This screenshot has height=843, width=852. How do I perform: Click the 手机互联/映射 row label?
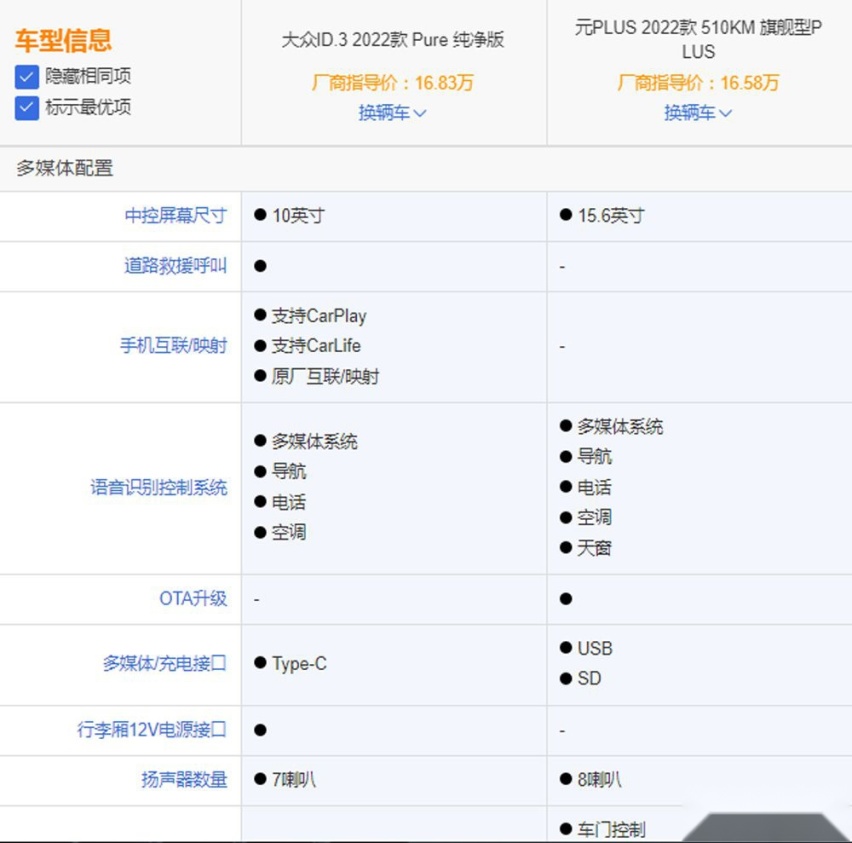173,346
